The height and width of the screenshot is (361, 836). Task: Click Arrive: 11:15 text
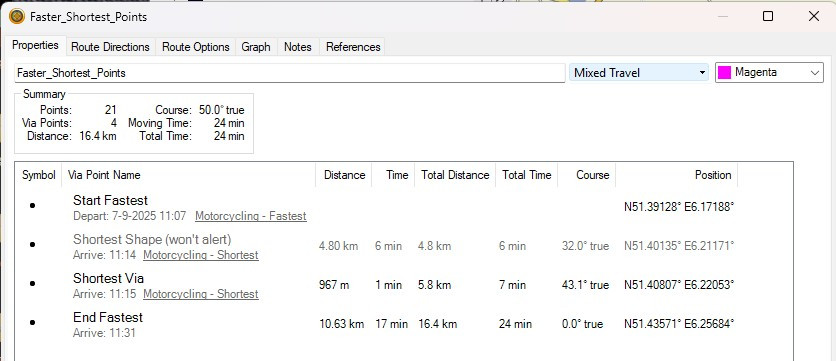click(104, 294)
